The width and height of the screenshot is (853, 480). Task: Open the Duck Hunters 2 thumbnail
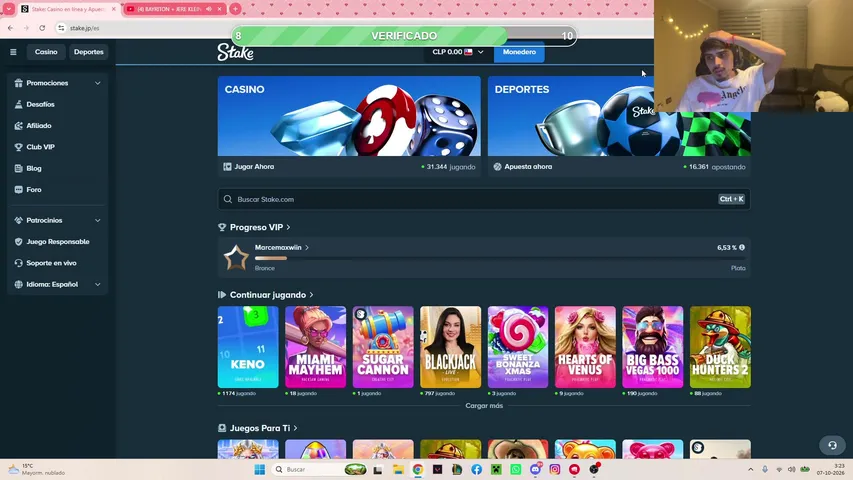pos(720,347)
